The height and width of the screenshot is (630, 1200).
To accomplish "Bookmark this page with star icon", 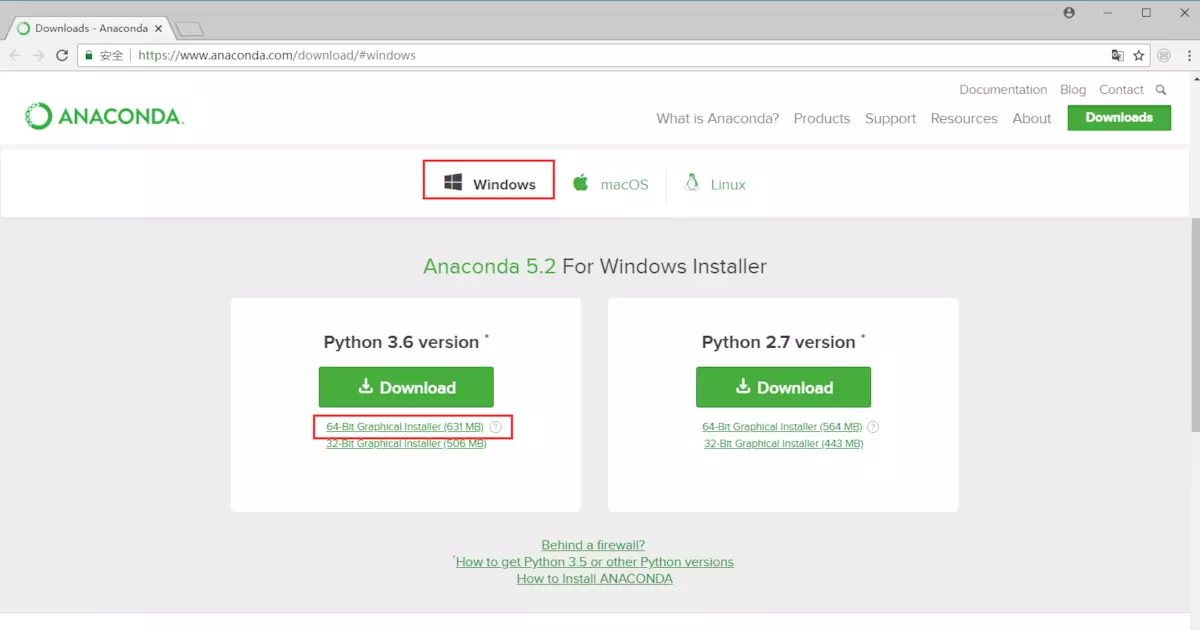I will pos(1138,55).
